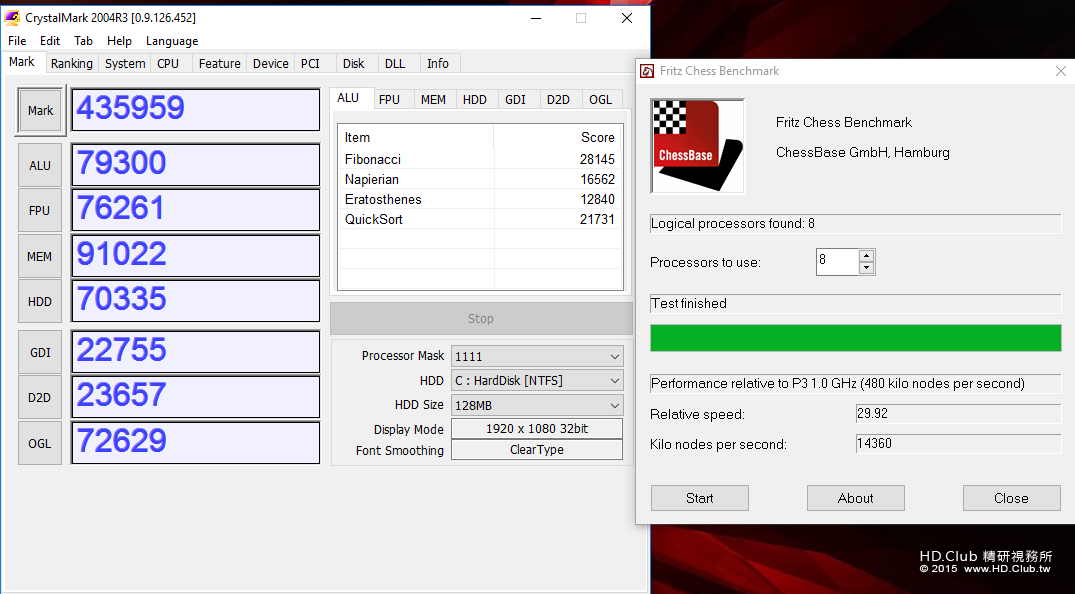The width and height of the screenshot is (1075, 594).
Task: Click the ClearType font smoothing button
Action: click(537, 450)
